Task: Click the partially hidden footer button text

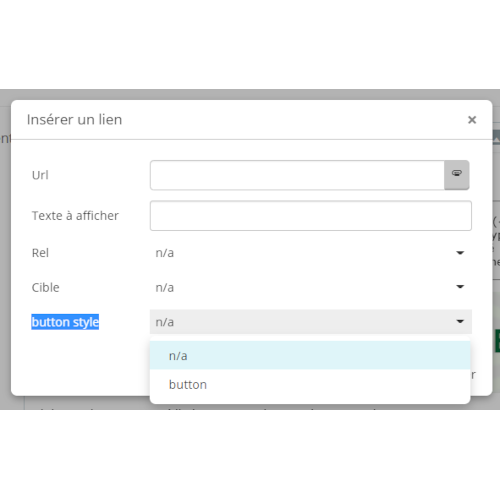Action: point(473,375)
